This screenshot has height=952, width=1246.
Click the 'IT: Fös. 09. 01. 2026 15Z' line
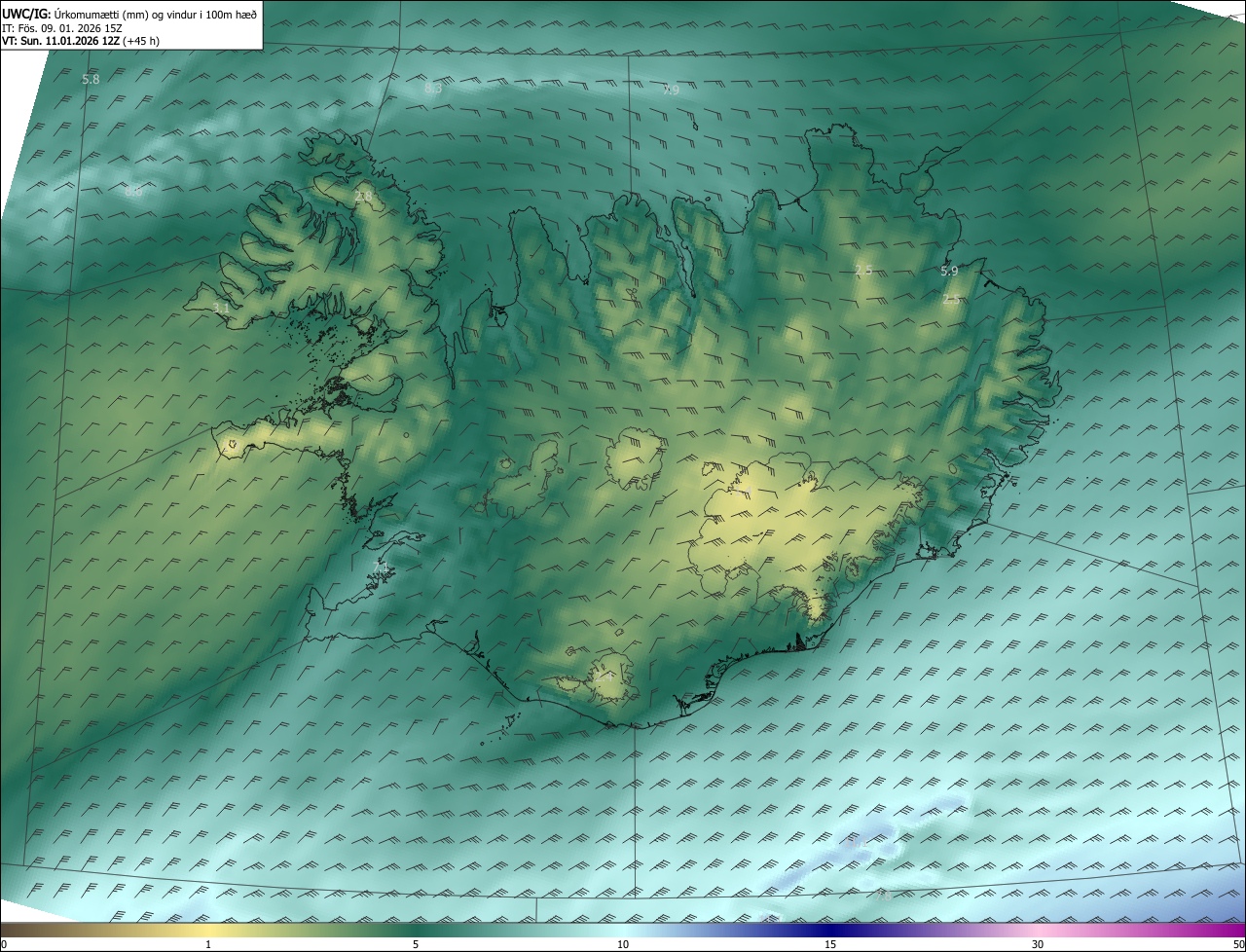point(61,28)
